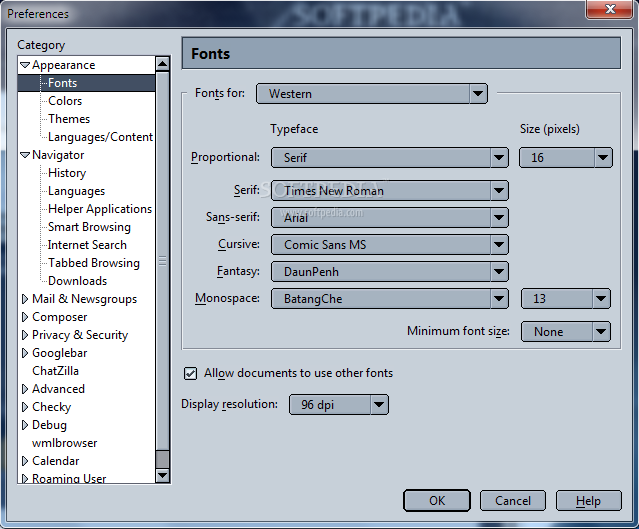Expand the Privacy & Security category
The image size is (639, 529).
(25, 335)
